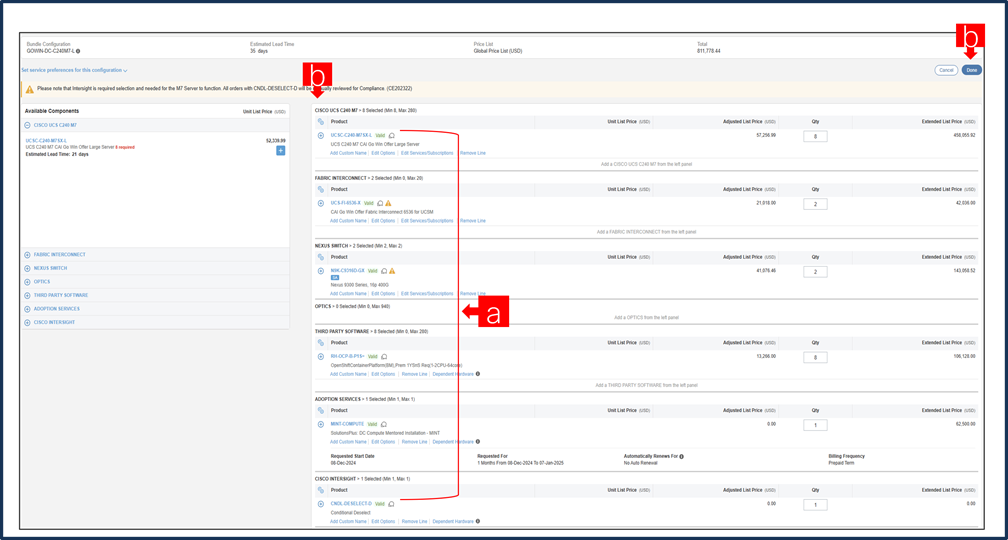This screenshot has height=540, width=1008.
Task: Click info icon beside GOWIN-DC-C240M7-L bundle name
Action: 78,51
